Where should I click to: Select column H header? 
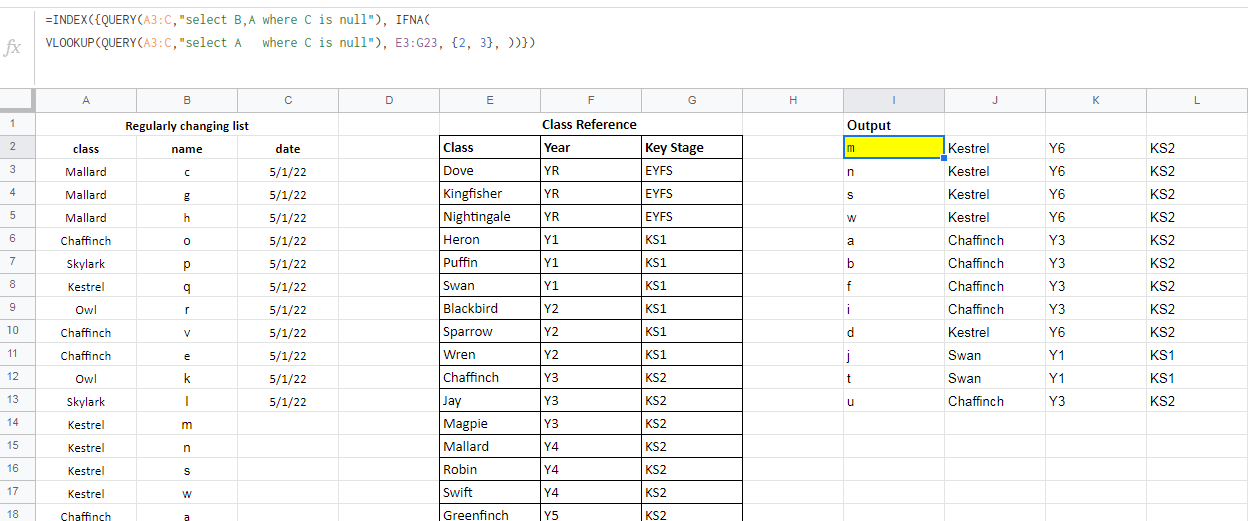[793, 100]
